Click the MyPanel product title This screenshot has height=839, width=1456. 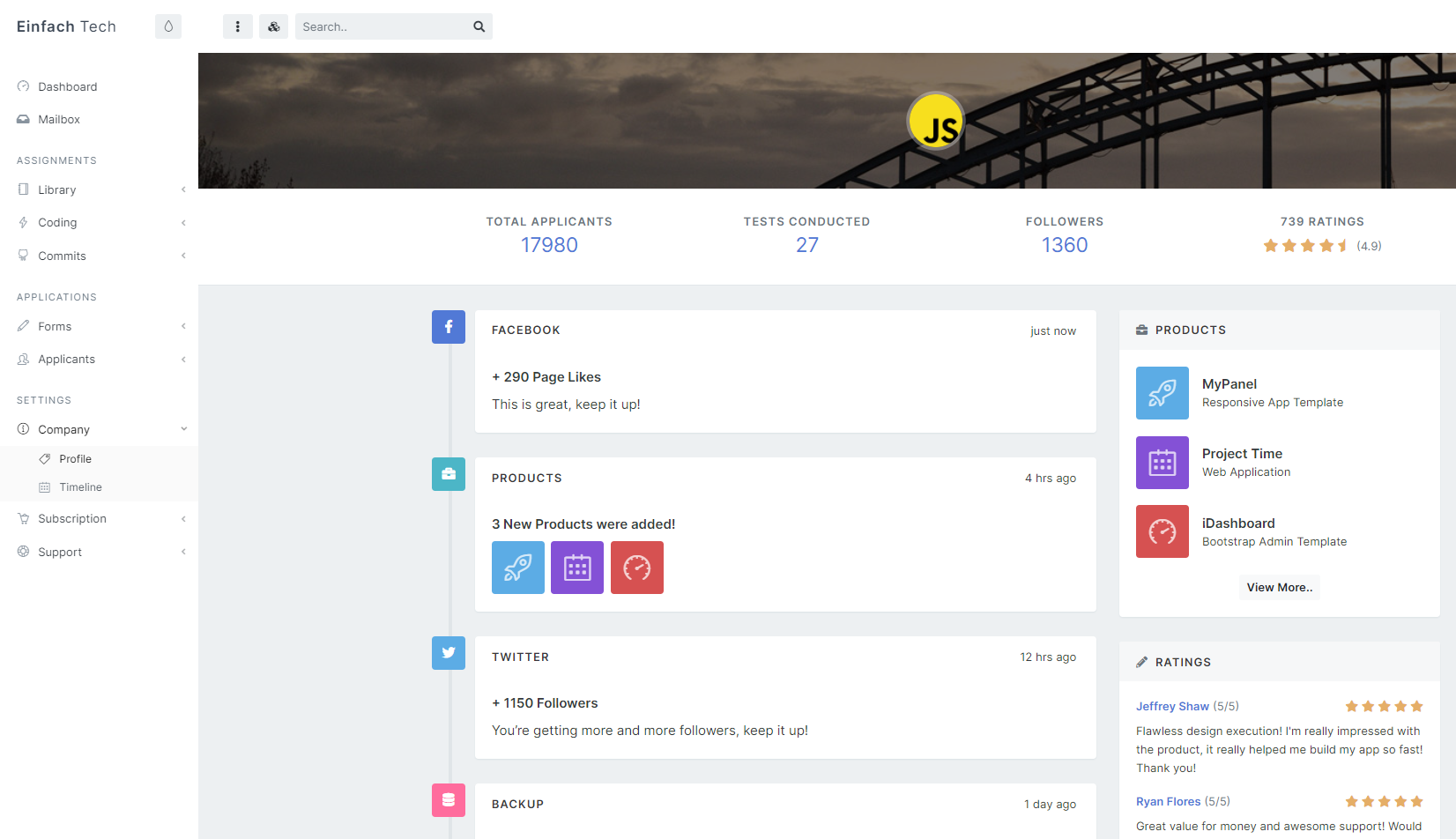[1229, 384]
